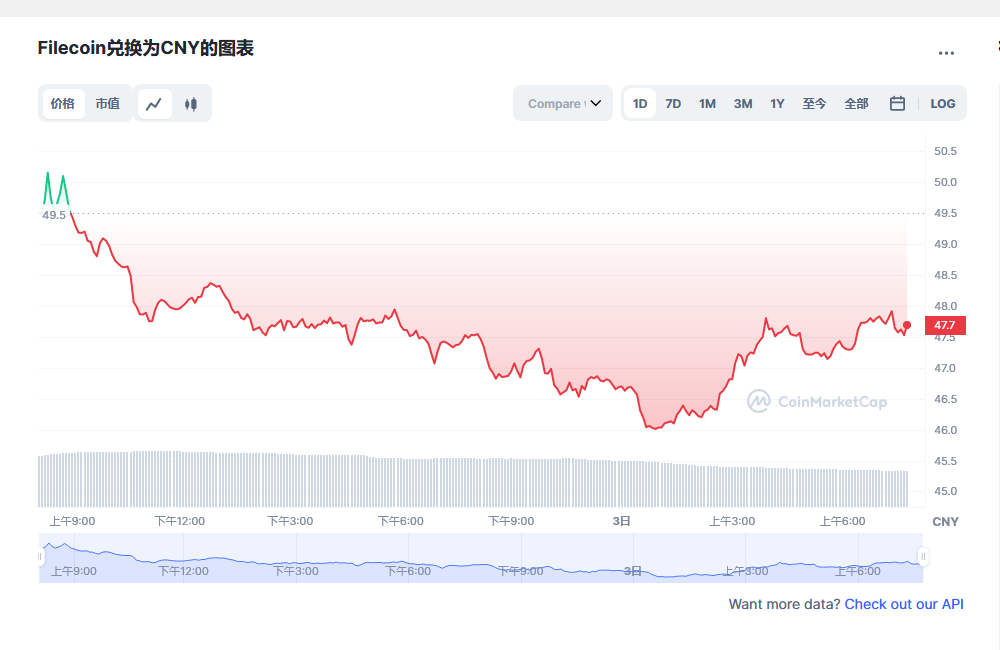Click the 47.7 current price label
The width and height of the screenshot is (1000, 650).
click(x=945, y=325)
